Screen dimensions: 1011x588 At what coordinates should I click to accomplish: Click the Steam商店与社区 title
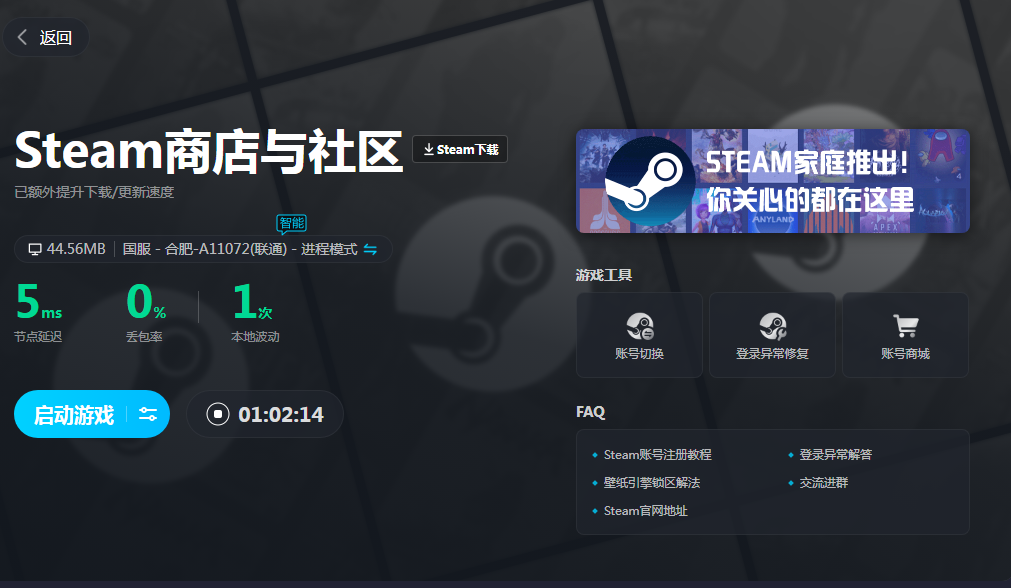point(209,151)
